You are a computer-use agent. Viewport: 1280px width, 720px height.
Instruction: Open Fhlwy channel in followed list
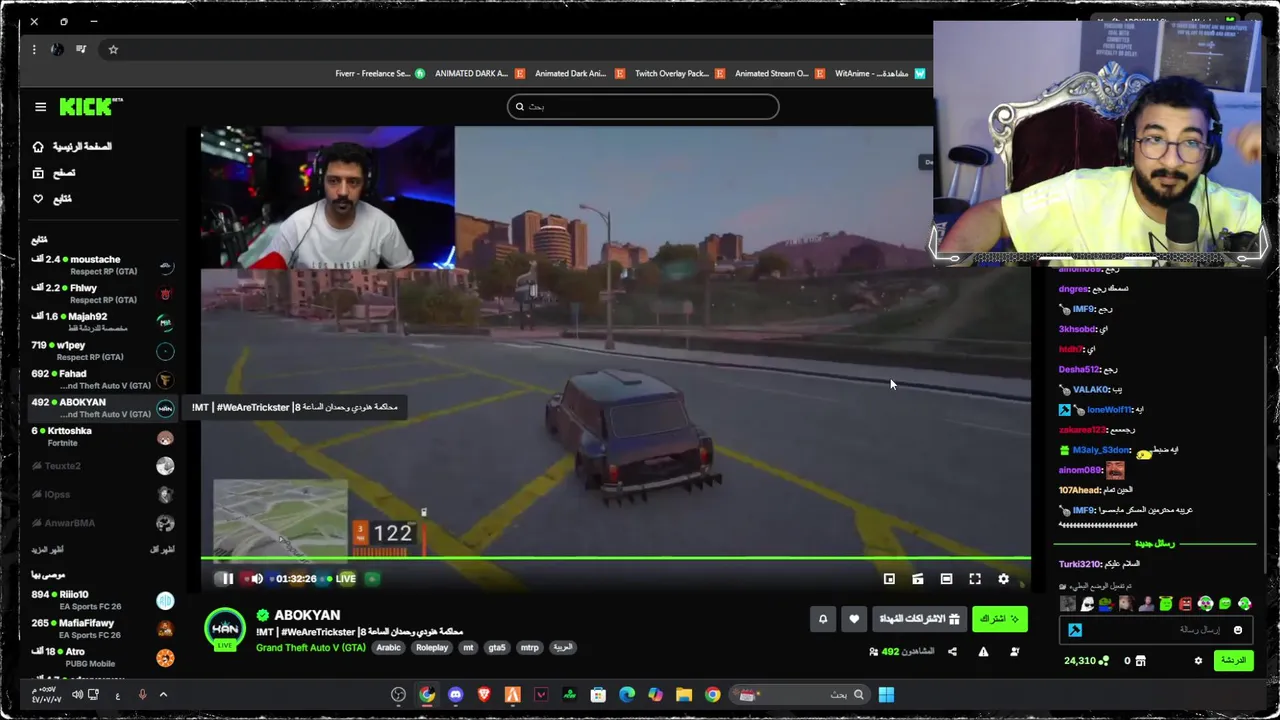tap(103, 294)
